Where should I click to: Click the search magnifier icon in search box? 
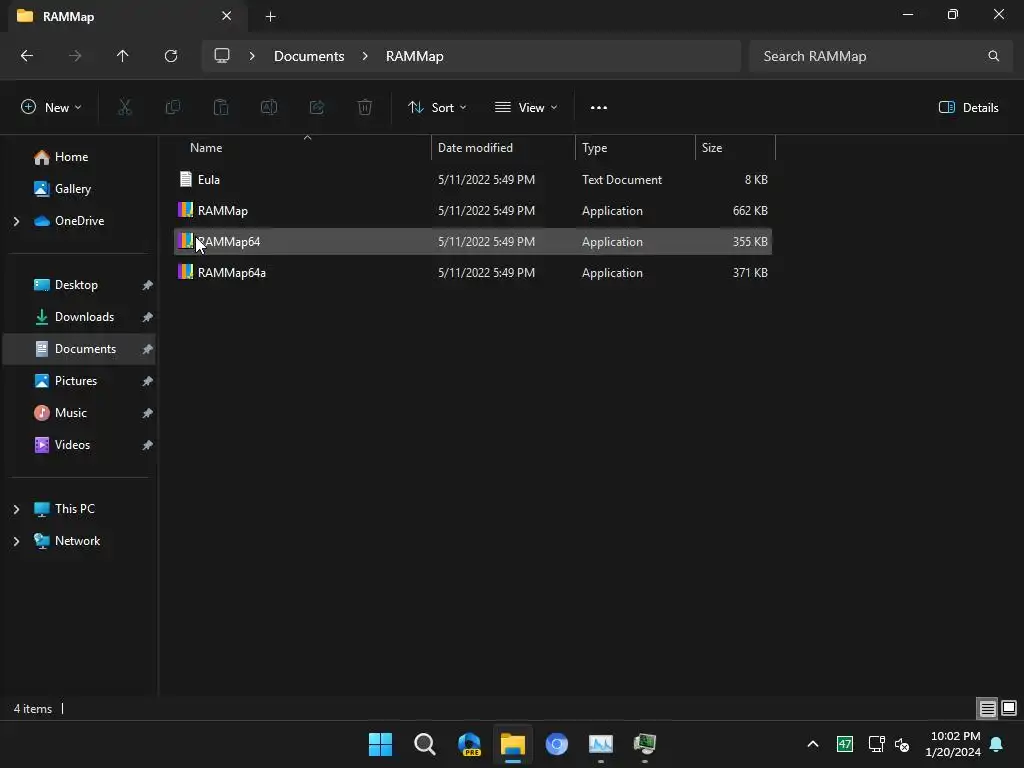[993, 56]
